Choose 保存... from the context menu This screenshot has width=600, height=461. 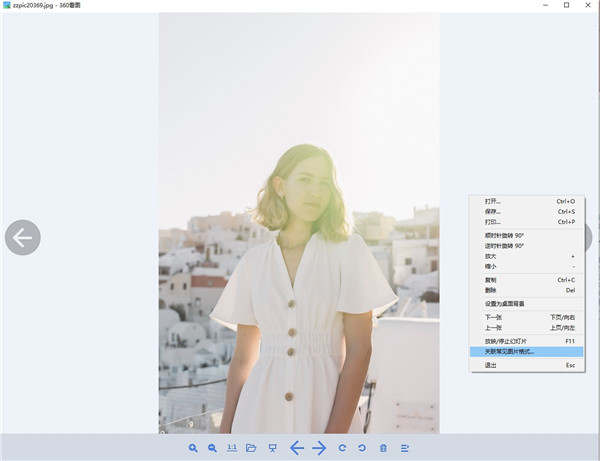coord(492,211)
